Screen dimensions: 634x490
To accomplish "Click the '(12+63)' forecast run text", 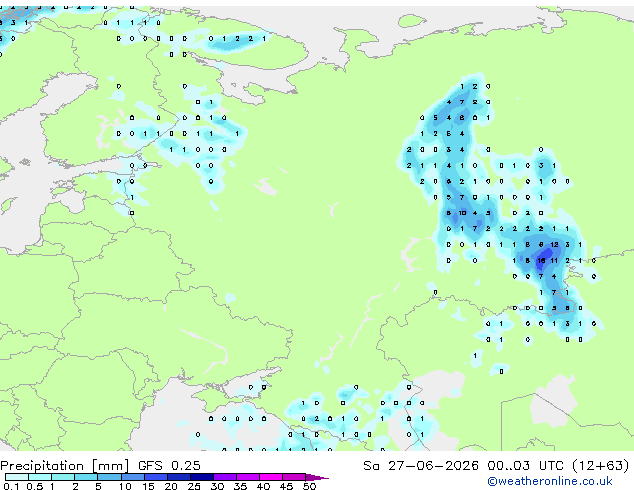I will 600,466.
